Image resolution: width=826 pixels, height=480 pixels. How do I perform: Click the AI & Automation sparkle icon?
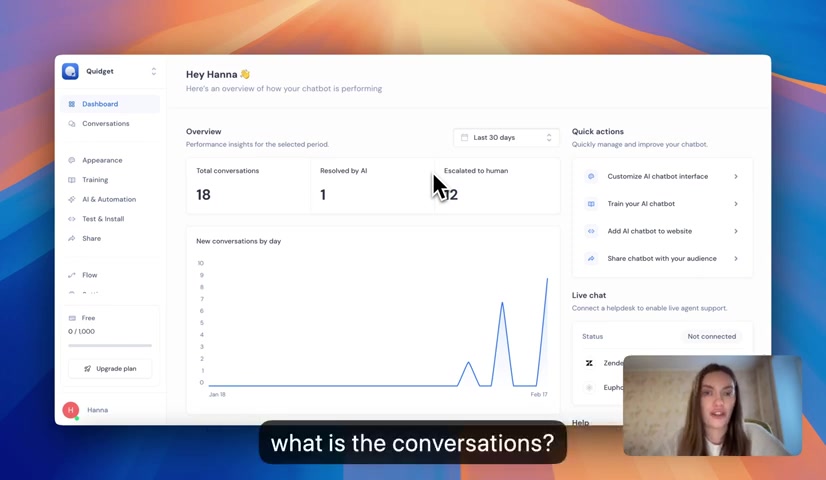tap(72, 199)
